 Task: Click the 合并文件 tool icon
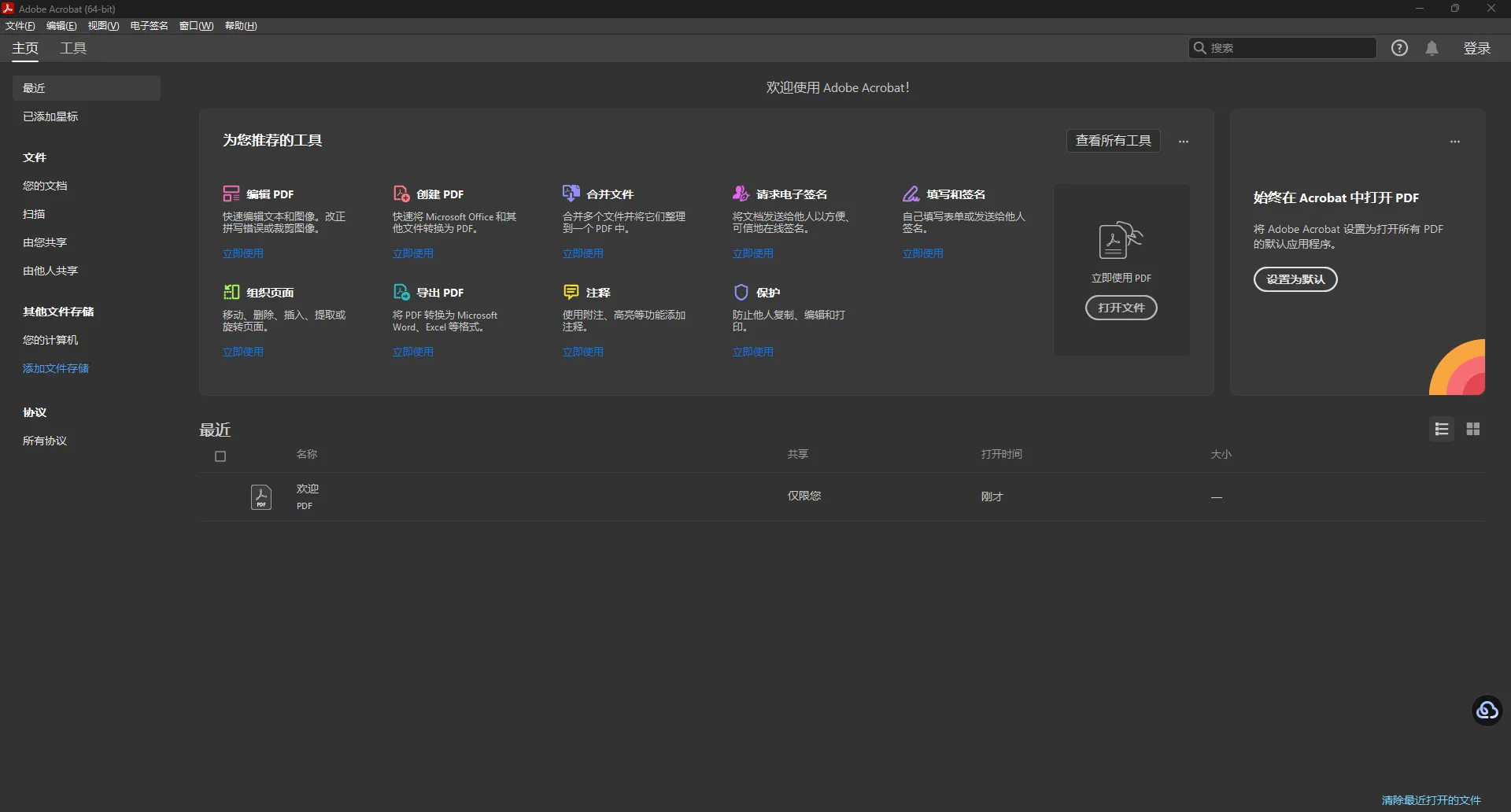(571, 194)
